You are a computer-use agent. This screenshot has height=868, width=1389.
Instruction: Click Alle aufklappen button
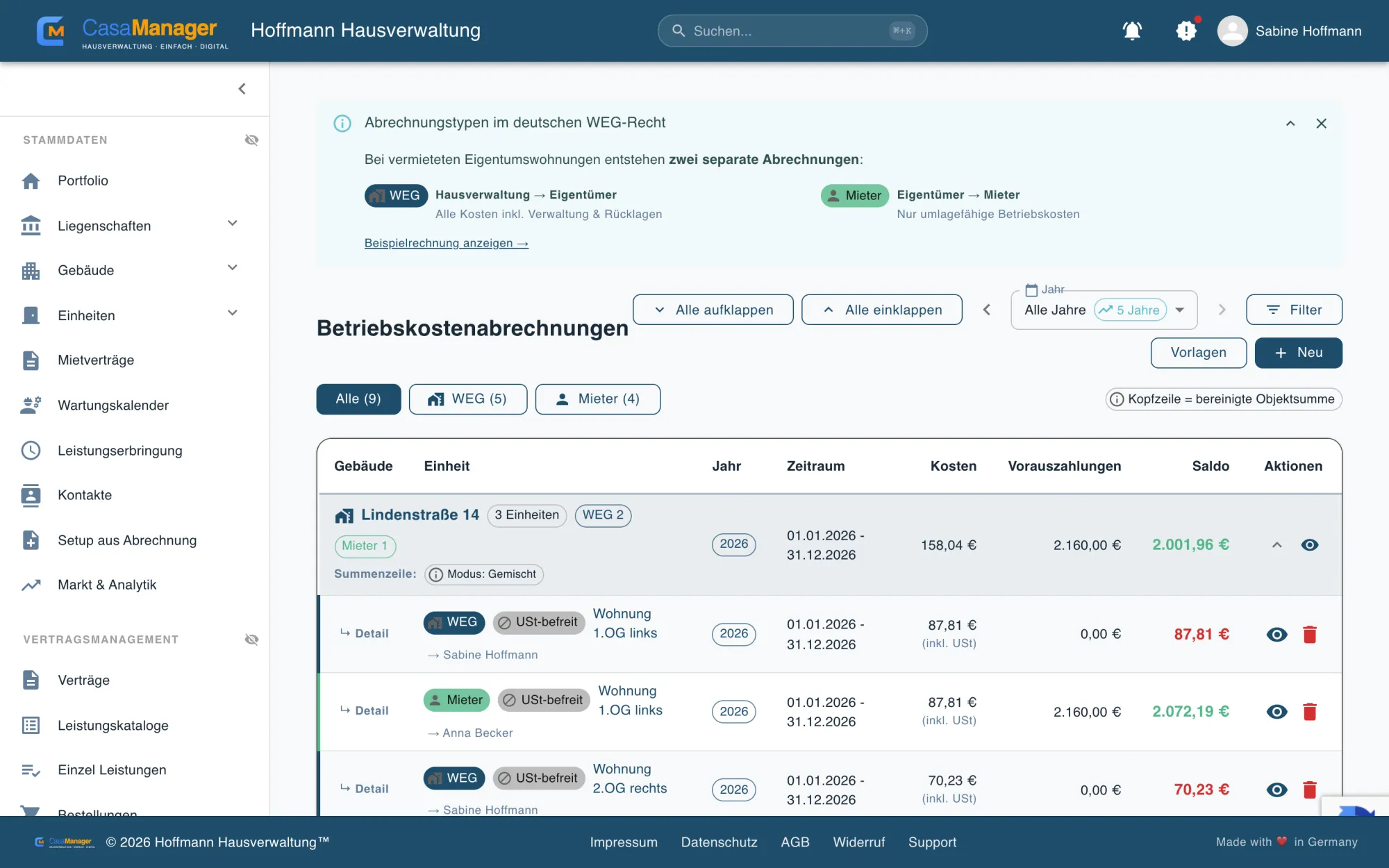[x=713, y=310]
